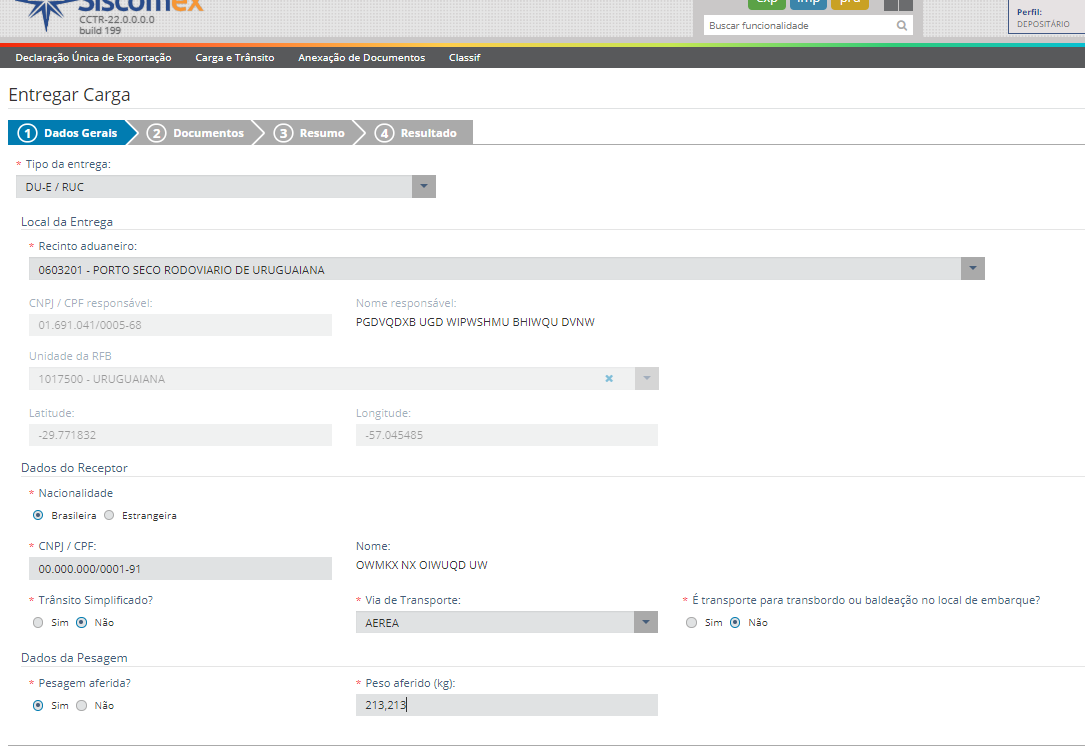This screenshot has height=746, width=1085.
Task: Select Brasileira nationality radio button
Action: click(x=38, y=516)
